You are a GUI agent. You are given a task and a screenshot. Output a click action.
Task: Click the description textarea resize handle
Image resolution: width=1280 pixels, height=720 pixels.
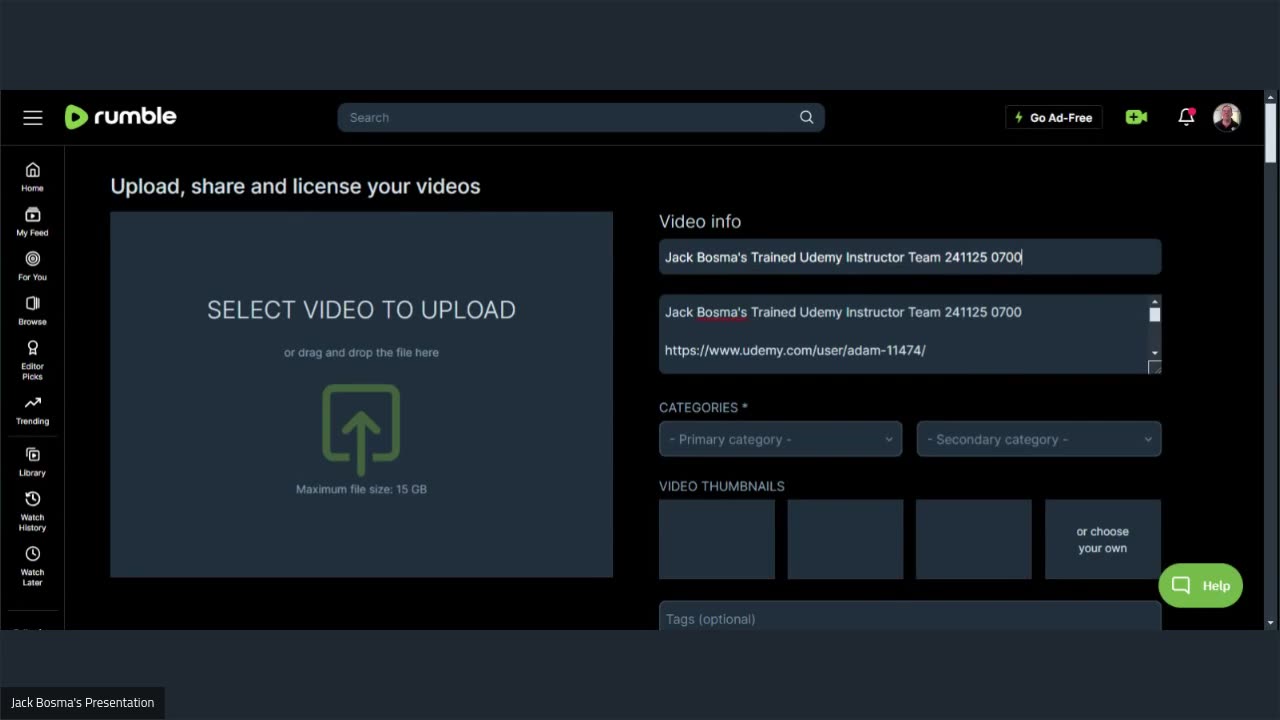[1155, 367]
